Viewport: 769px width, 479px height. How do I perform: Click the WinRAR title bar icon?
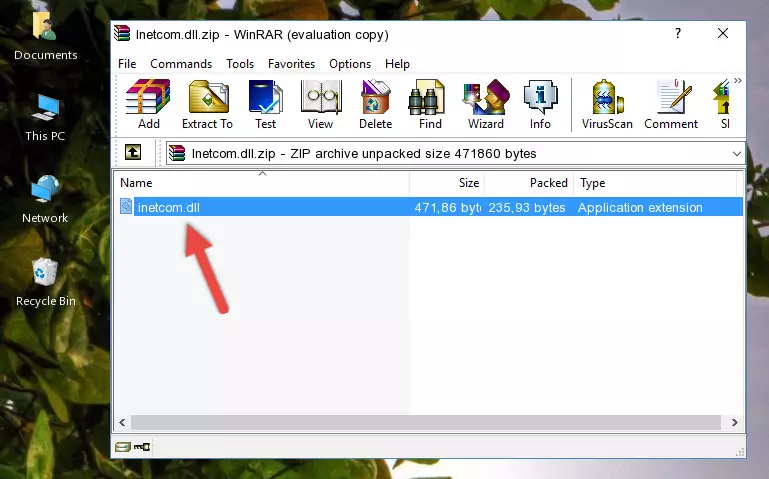[x=122, y=34]
